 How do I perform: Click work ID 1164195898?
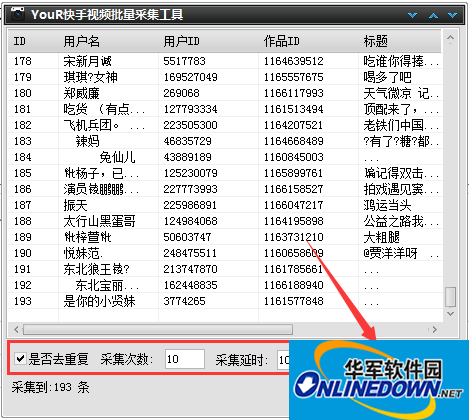(293, 221)
